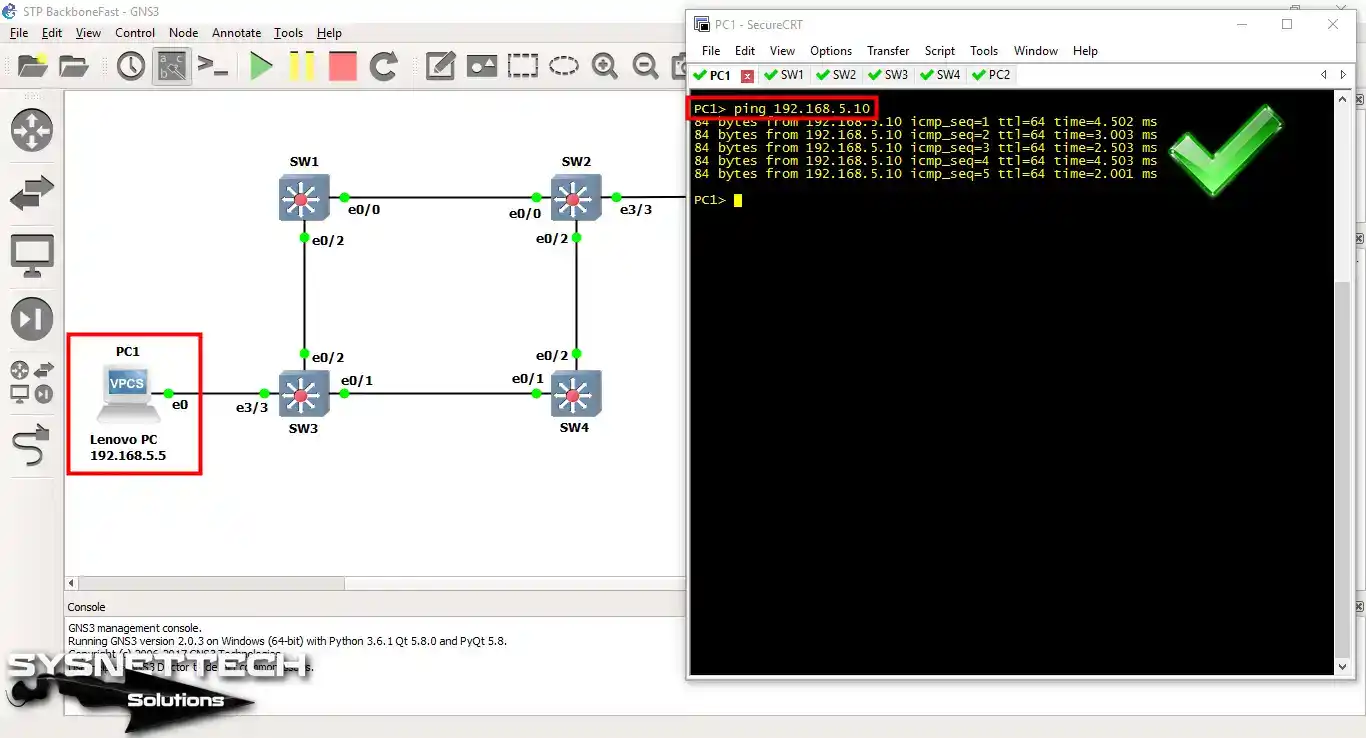Click terminal PC1> prompt cursor line
1366x738 pixels.
pyautogui.click(x=718, y=200)
